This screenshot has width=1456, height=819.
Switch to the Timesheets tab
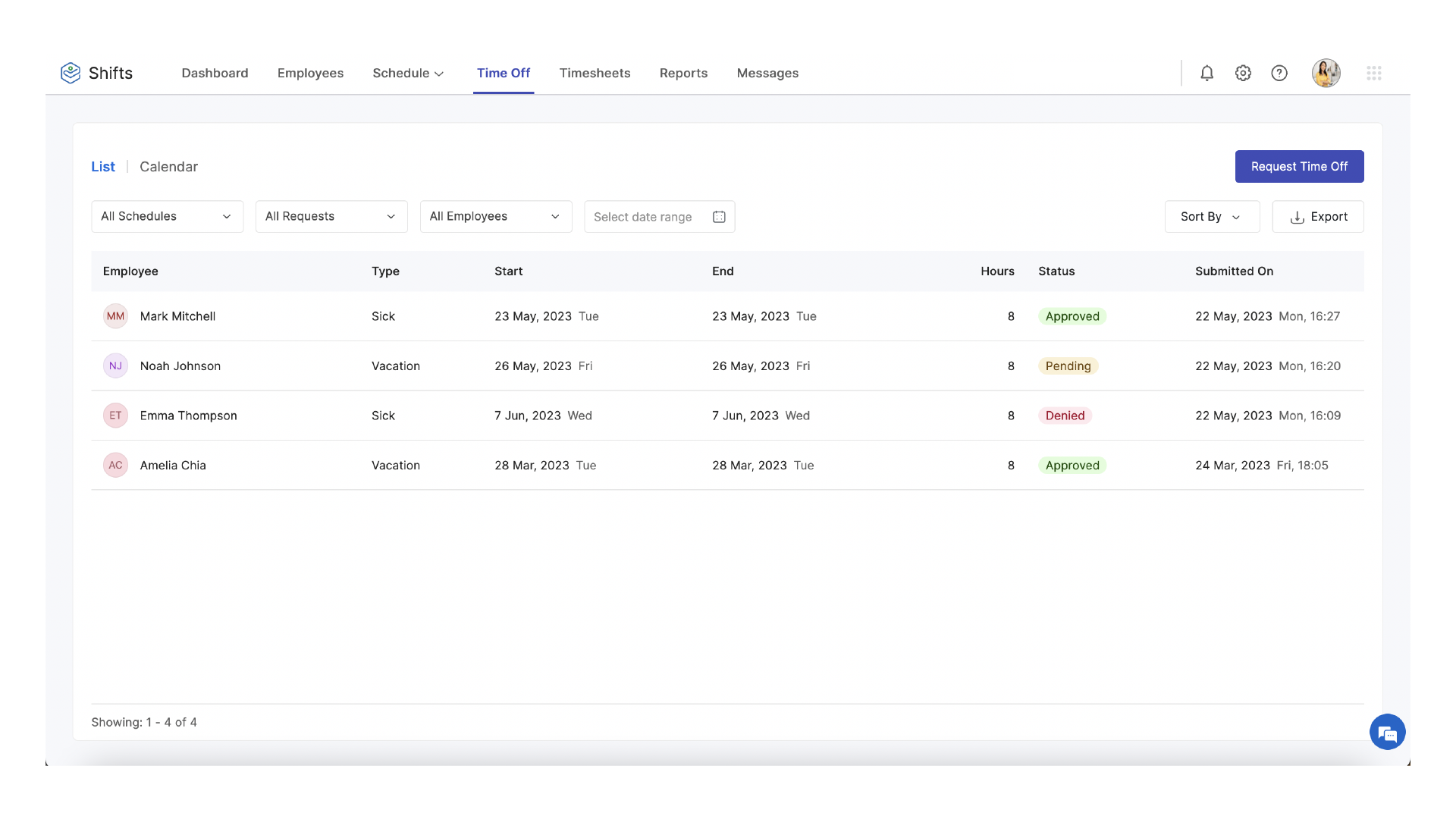[x=595, y=73]
